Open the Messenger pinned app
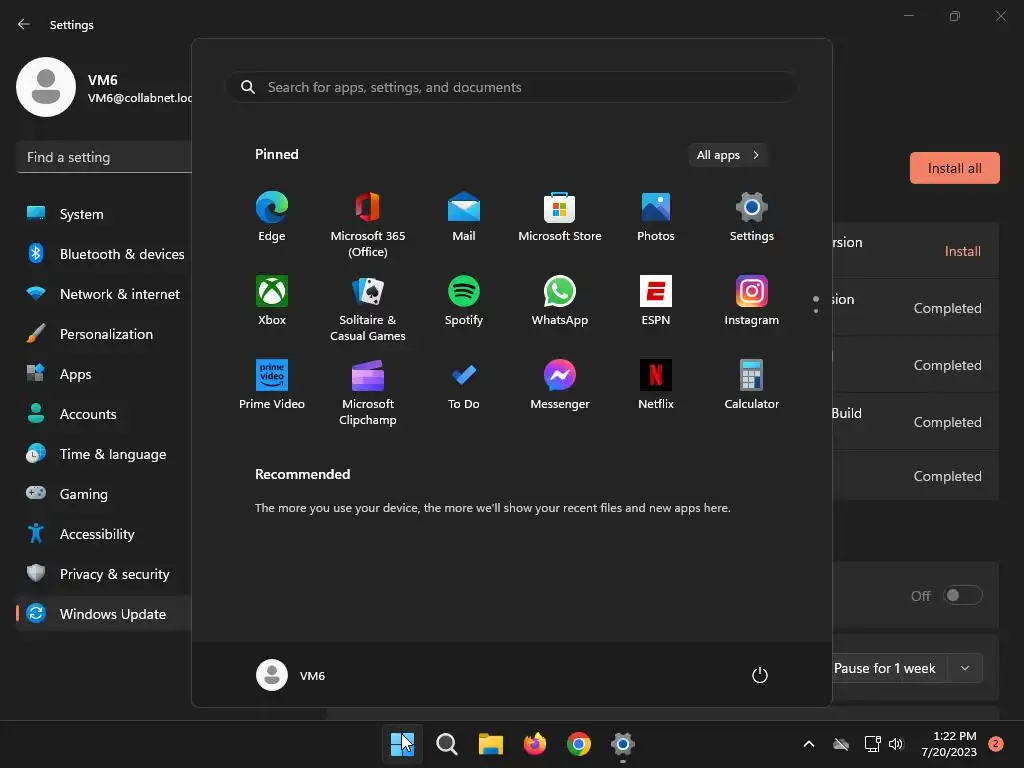 (560, 385)
